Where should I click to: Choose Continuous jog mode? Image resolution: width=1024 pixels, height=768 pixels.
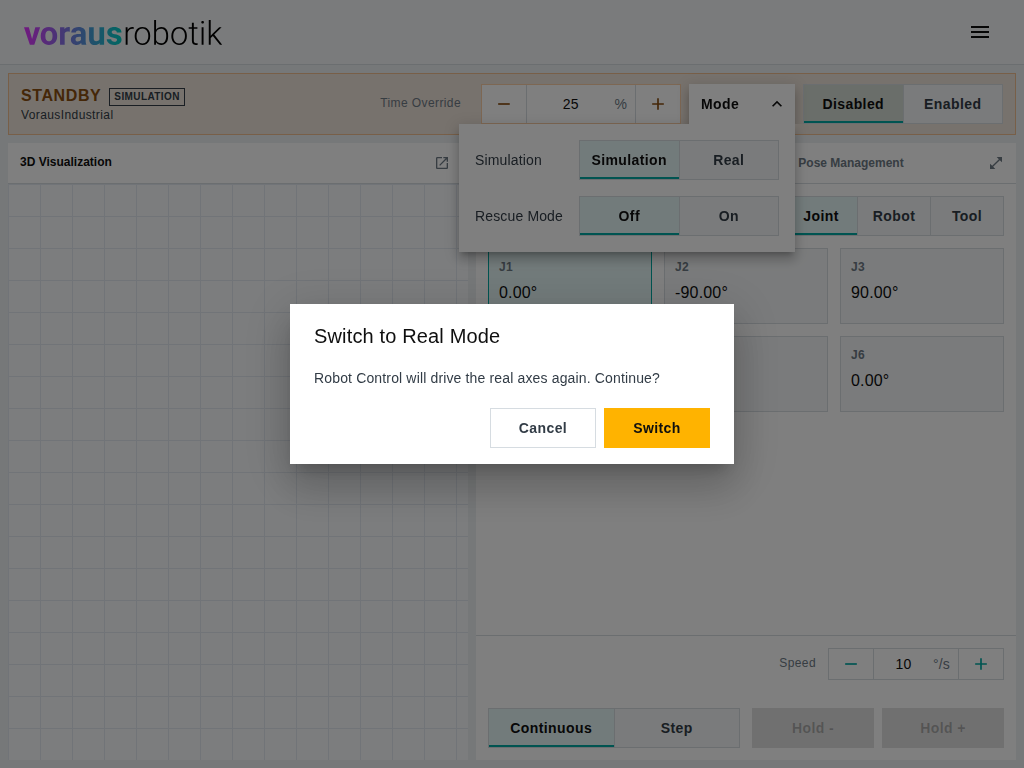[x=551, y=728]
